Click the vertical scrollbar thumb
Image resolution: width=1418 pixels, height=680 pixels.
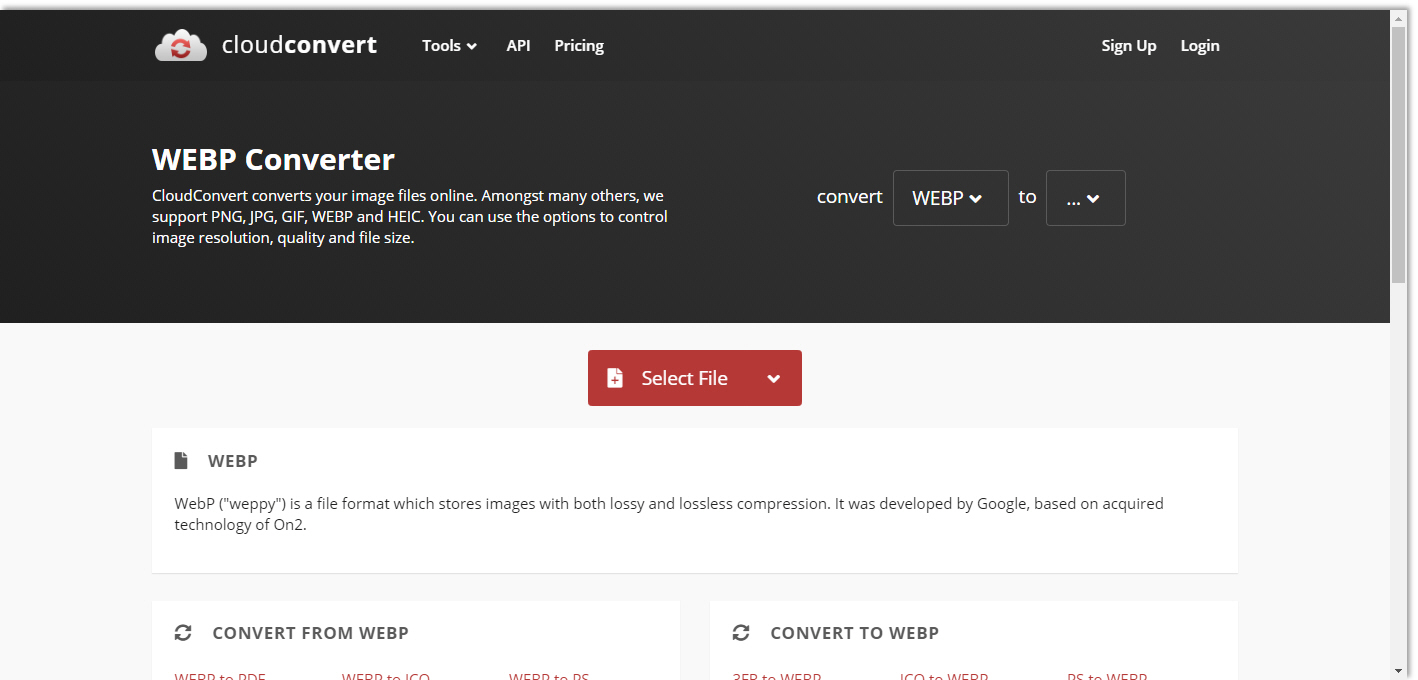[1399, 155]
